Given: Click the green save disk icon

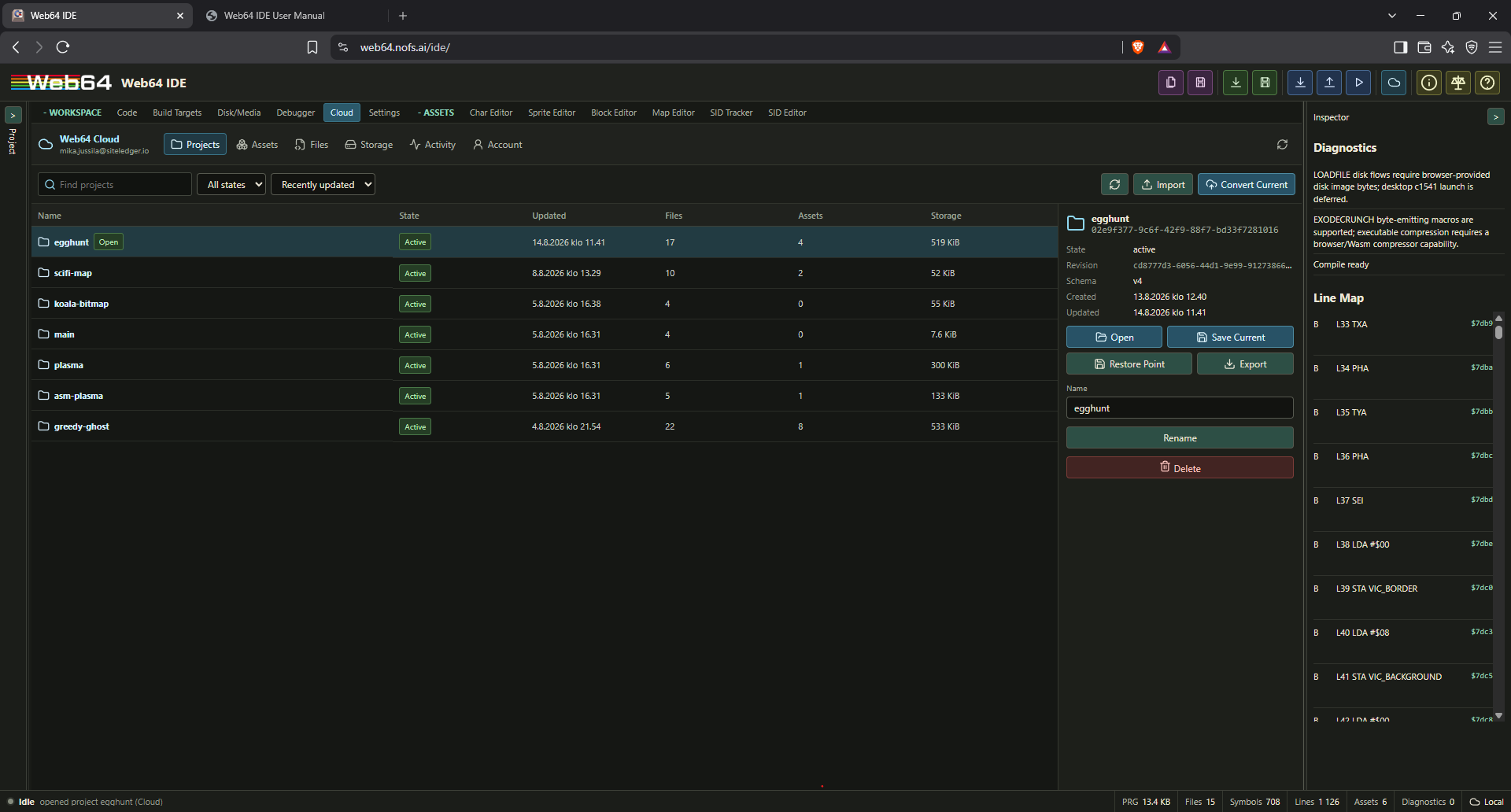Looking at the screenshot, I should (x=1265, y=83).
